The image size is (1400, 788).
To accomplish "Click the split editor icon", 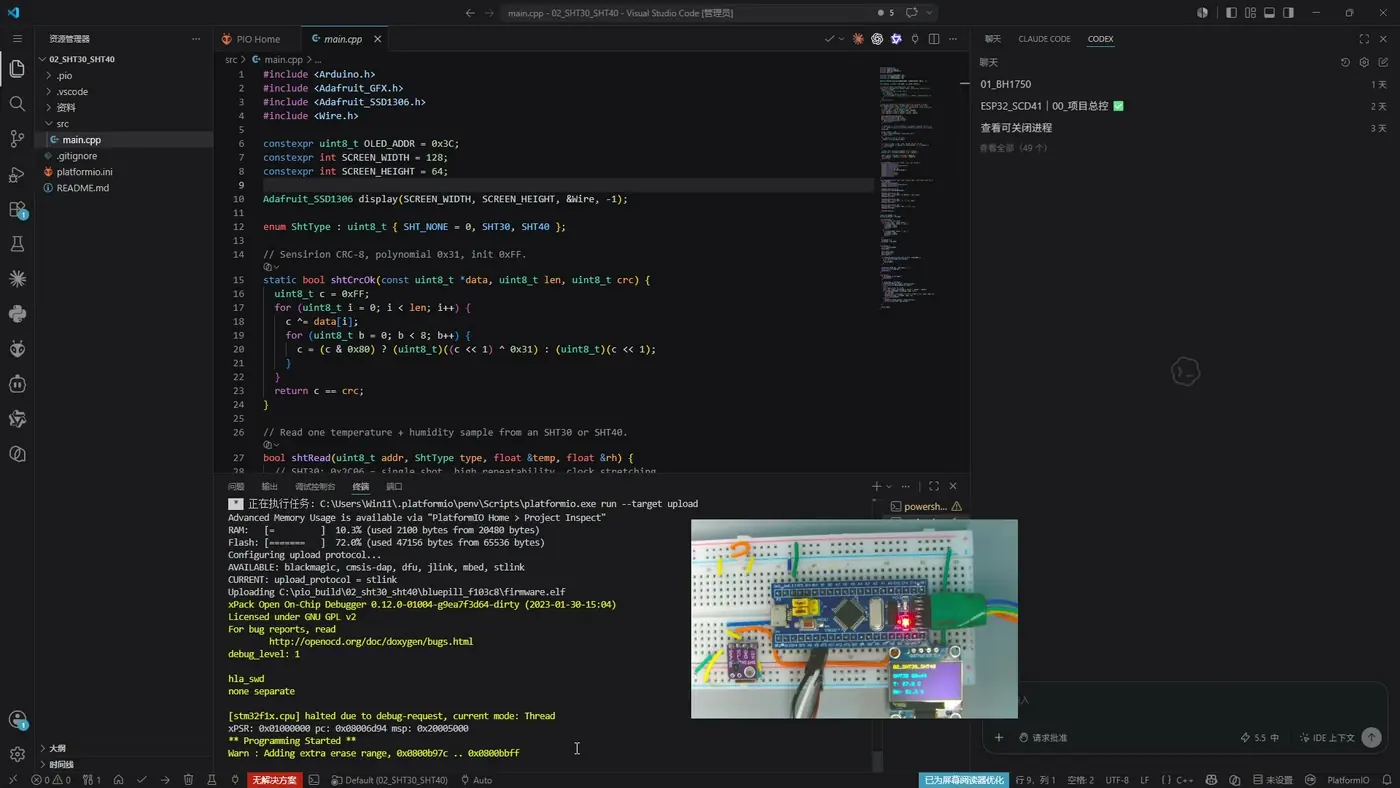I will 934,39.
